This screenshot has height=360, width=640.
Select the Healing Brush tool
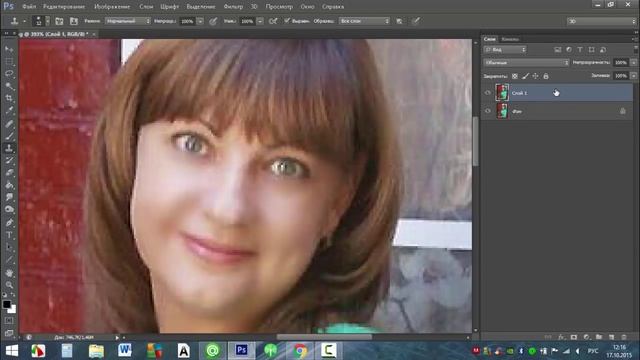[x=9, y=123]
